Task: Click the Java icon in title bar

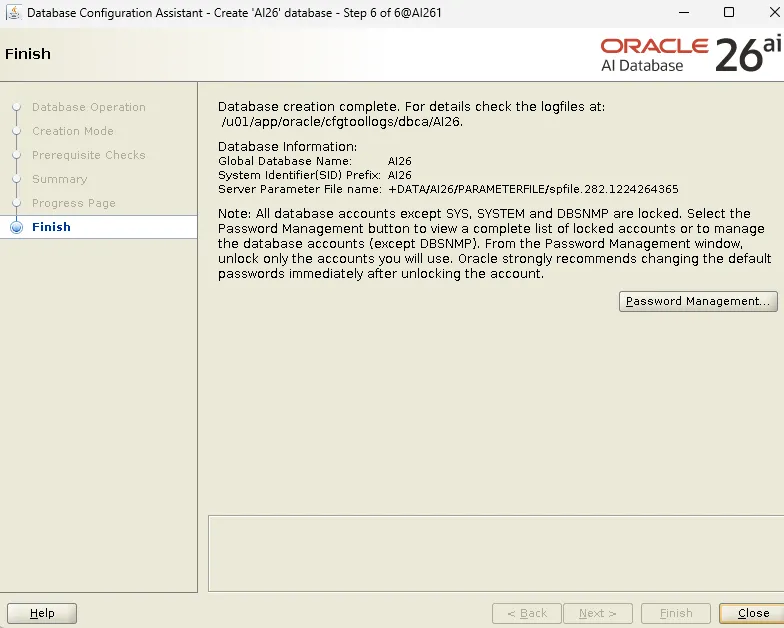Action: 14,12
